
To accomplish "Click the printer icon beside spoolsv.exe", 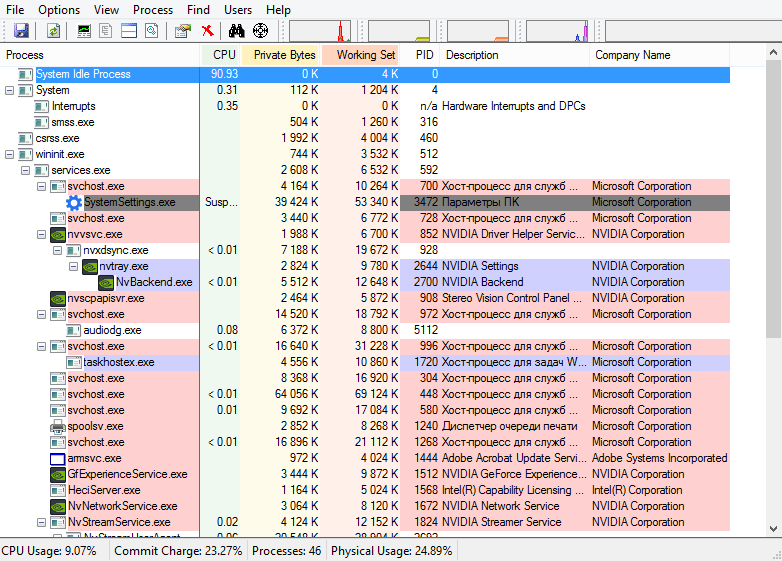I will [58, 426].
